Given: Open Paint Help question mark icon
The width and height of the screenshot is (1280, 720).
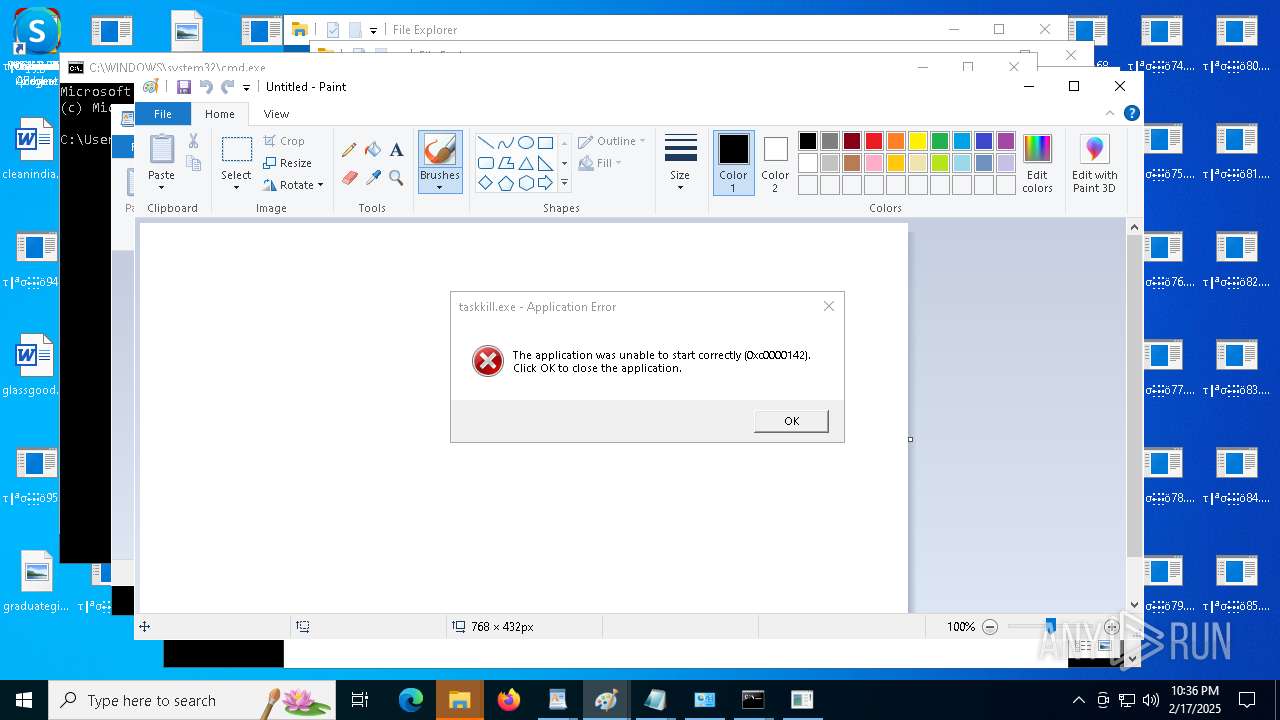Looking at the screenshot, I should pyautogui.click(x=1131, y=114).
